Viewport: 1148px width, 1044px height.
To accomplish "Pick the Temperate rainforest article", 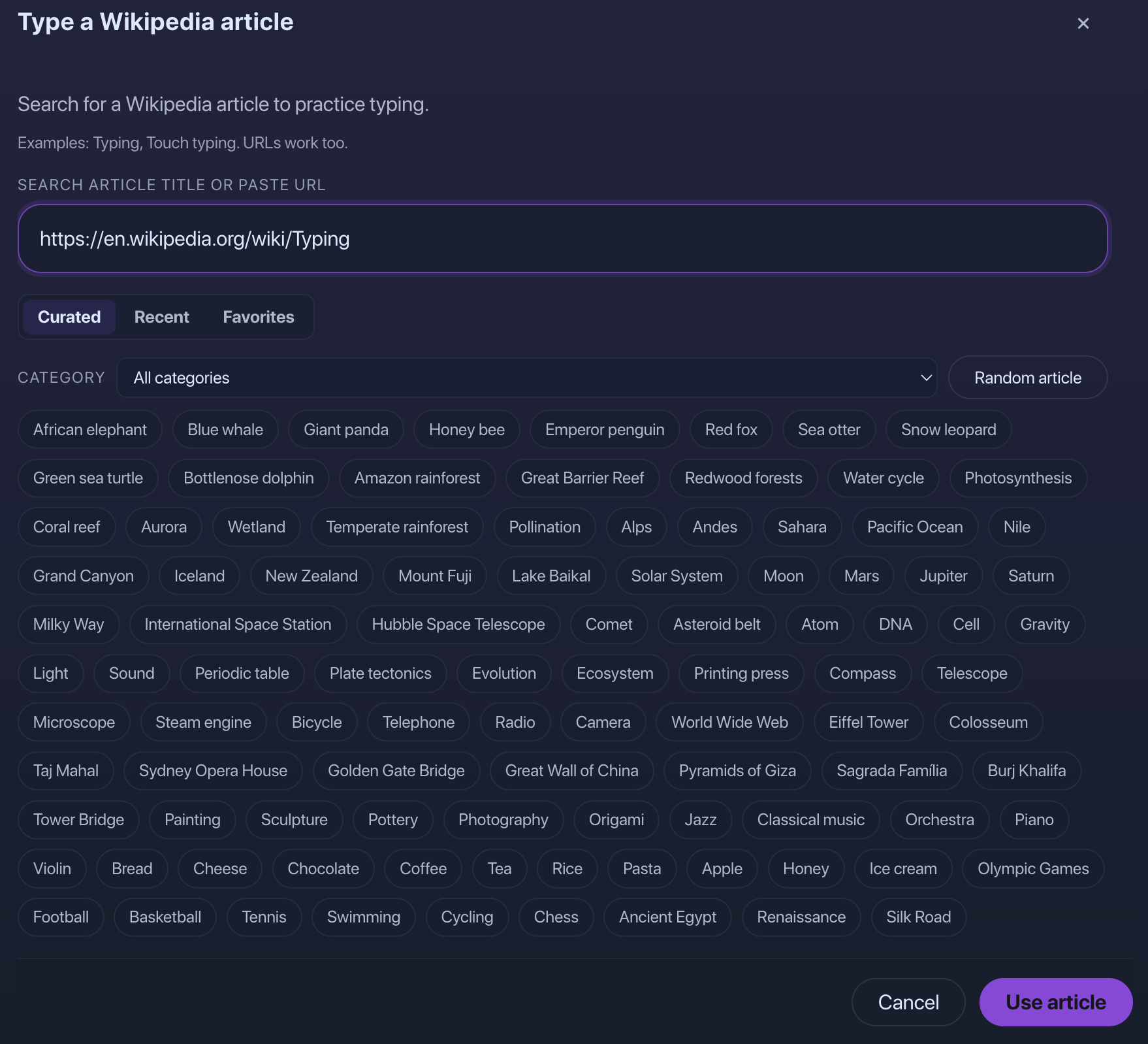I will [x=397, y=527].
